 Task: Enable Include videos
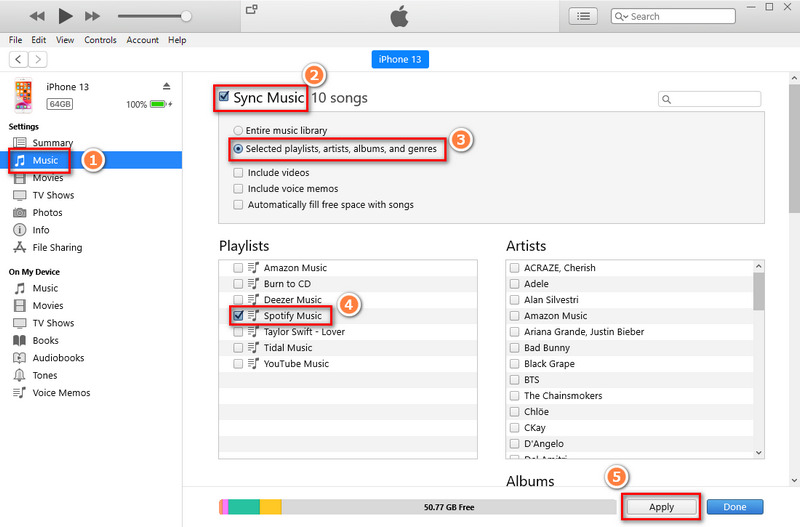[x=238, y=172]
